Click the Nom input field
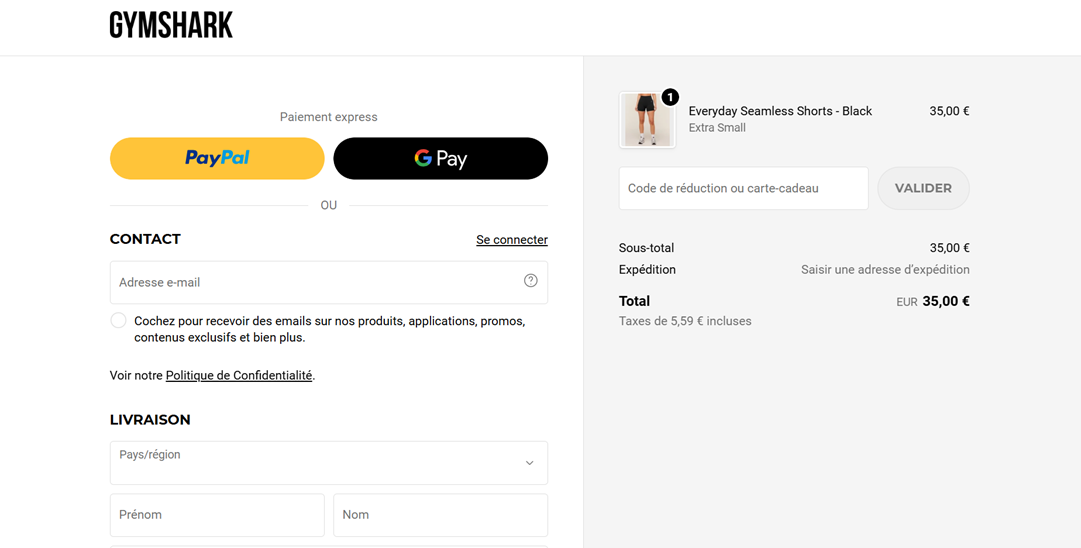This screenshot has height=548, width=1081. (x=441, y=515)
